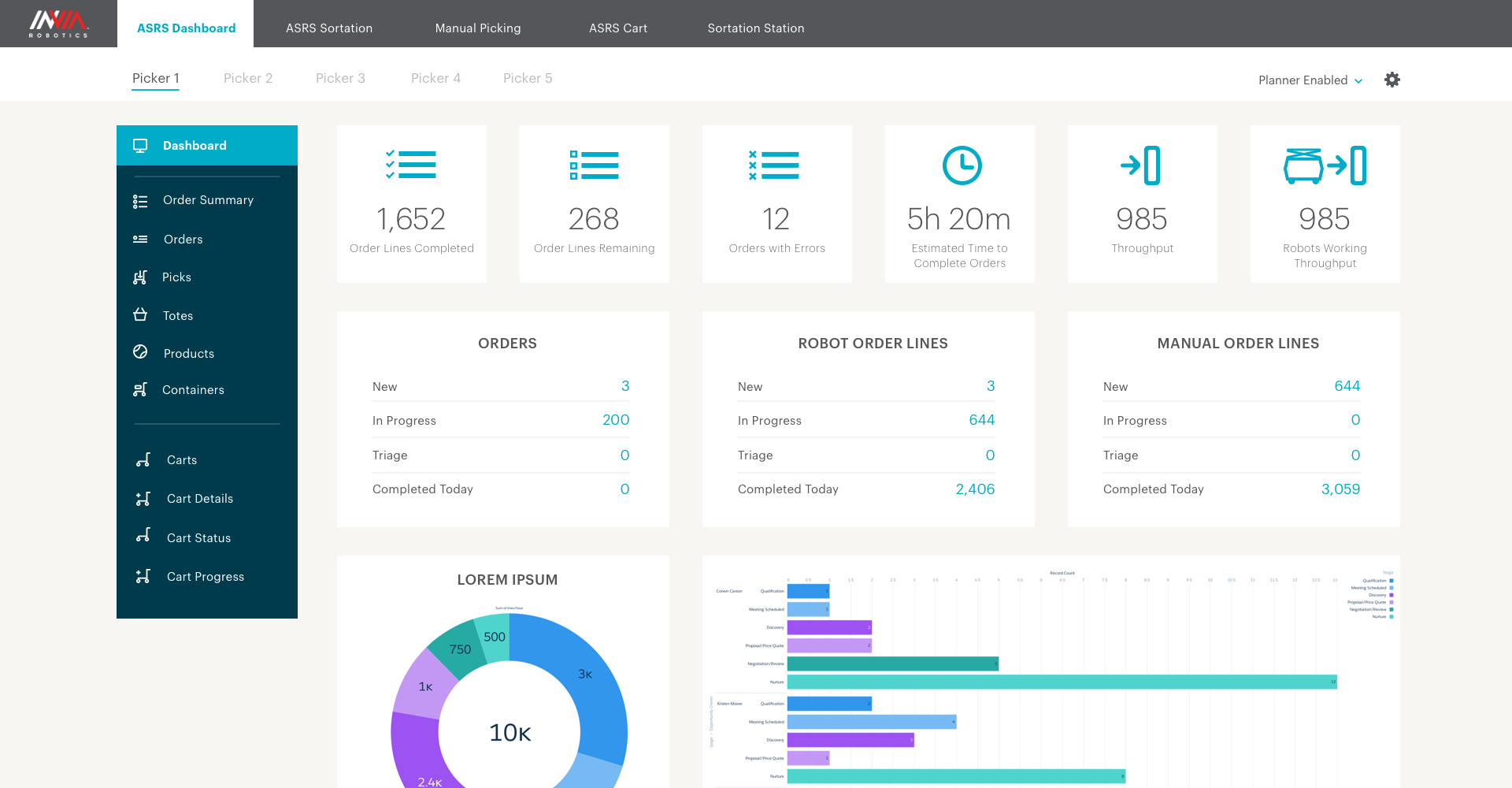Click the 500 turquoise donut segment
The width and height of the screenshot is (1512, 788).
coord(494,638)
